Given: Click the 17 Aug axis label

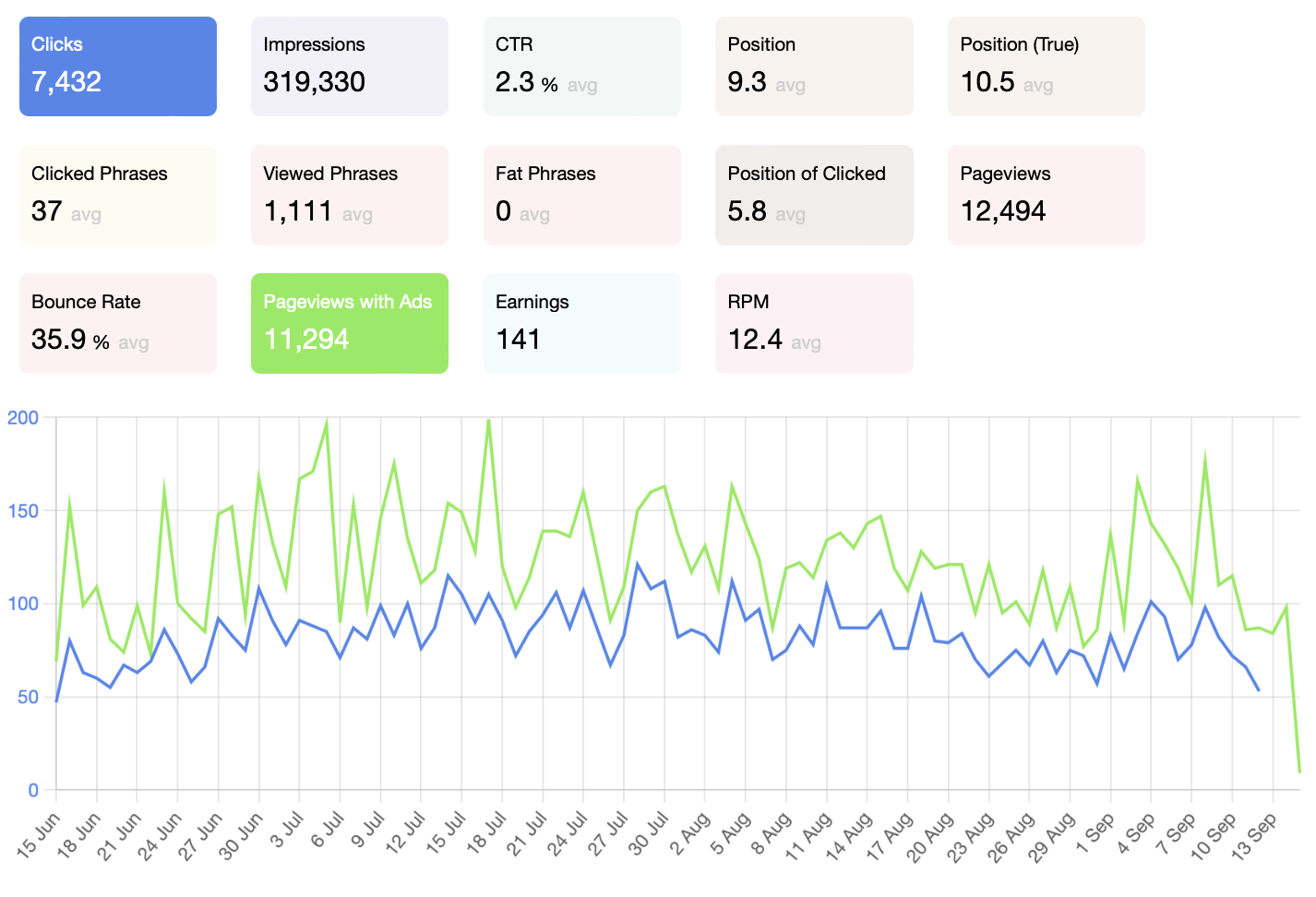Looking at the screenshot, I should pos(891,835).
